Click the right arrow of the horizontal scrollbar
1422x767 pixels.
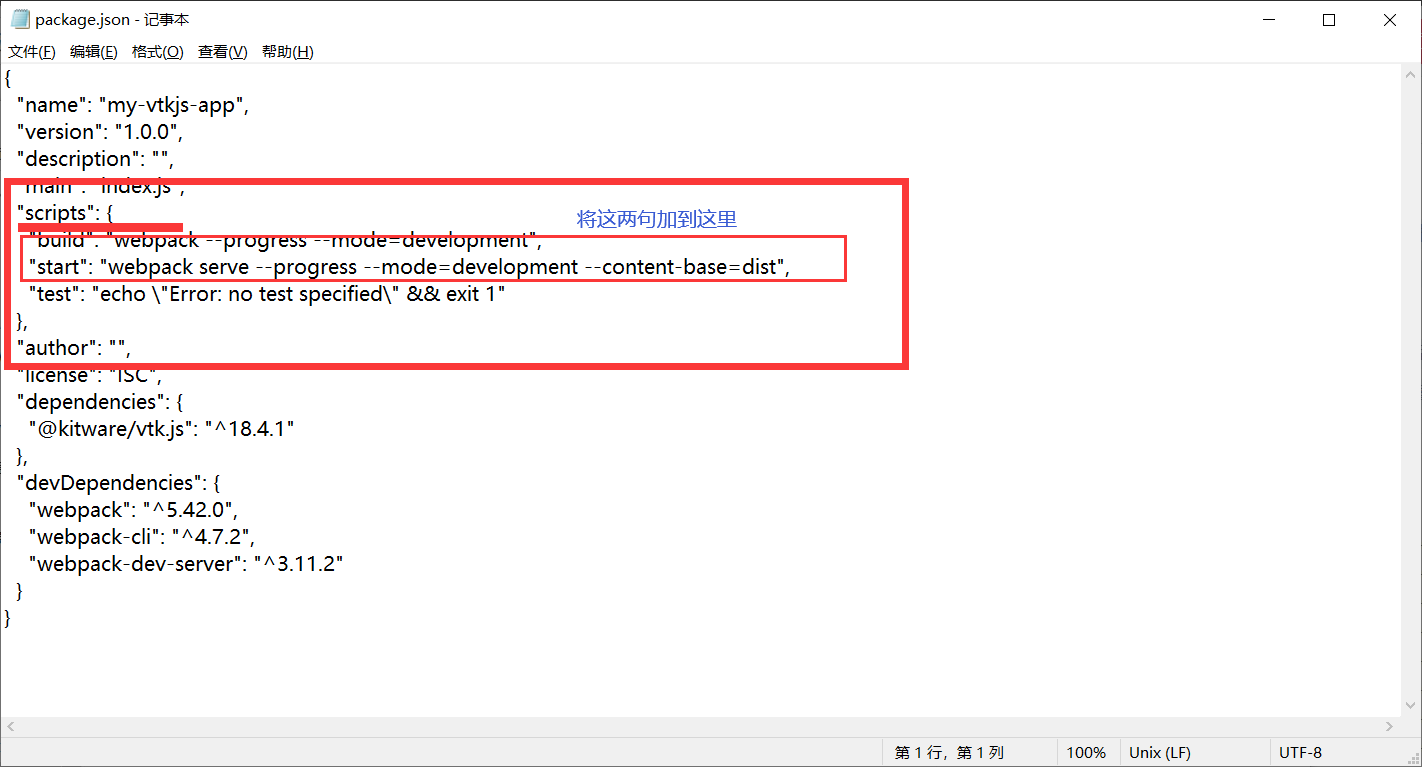pyautogui.click(x=1390, y=727)
